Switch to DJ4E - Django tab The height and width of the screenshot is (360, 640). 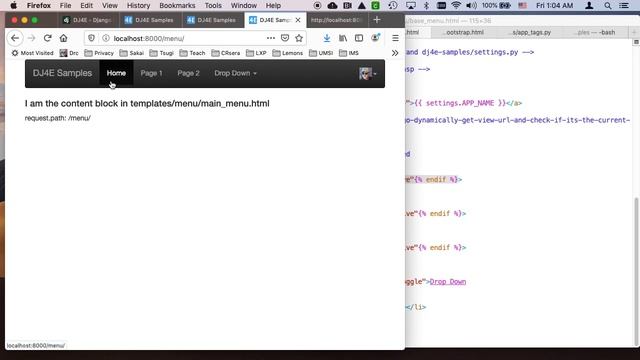click(88, 20)
